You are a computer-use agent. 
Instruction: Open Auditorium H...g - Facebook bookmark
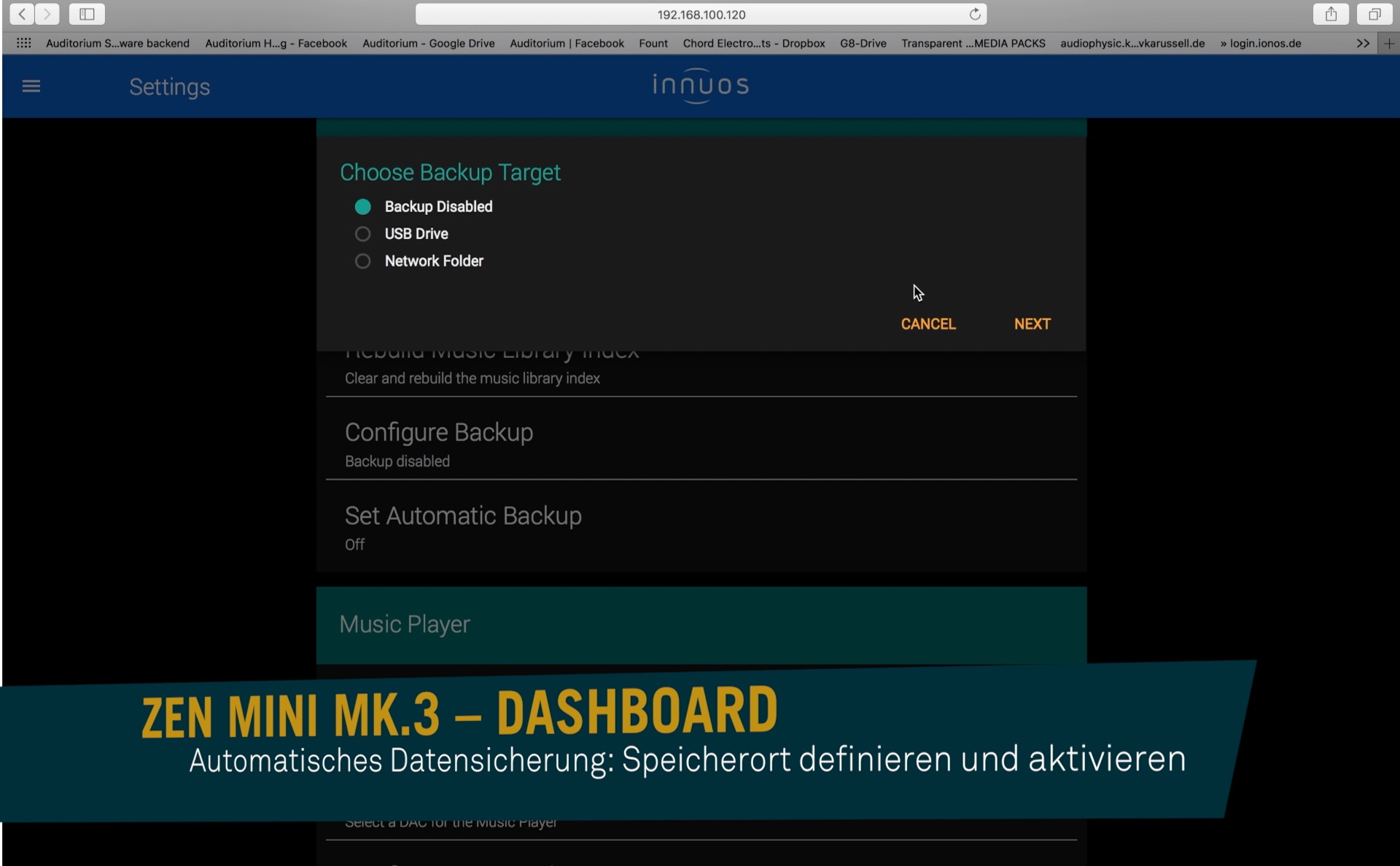(x=276, y=43)
